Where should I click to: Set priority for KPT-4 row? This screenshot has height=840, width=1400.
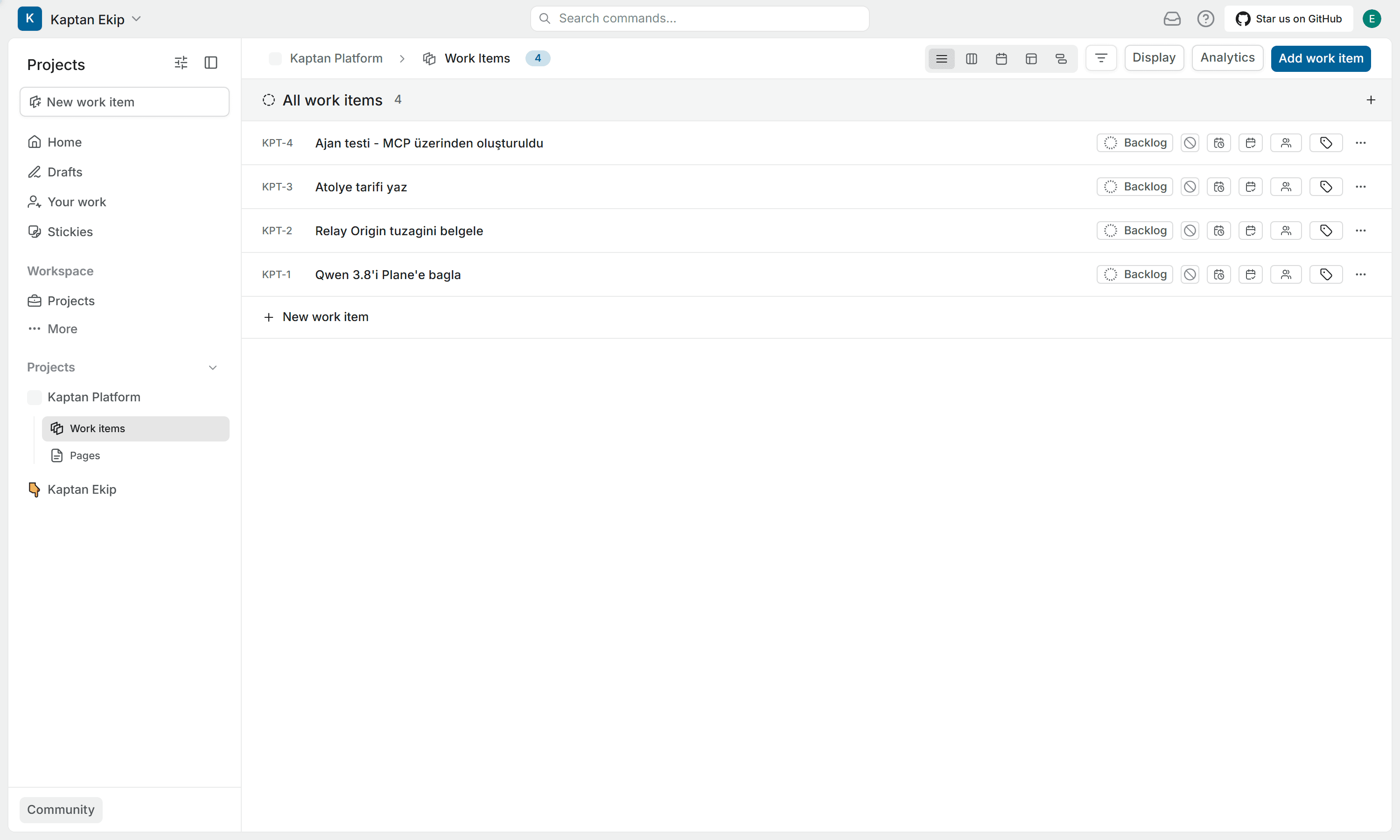tap(1190, 143)
